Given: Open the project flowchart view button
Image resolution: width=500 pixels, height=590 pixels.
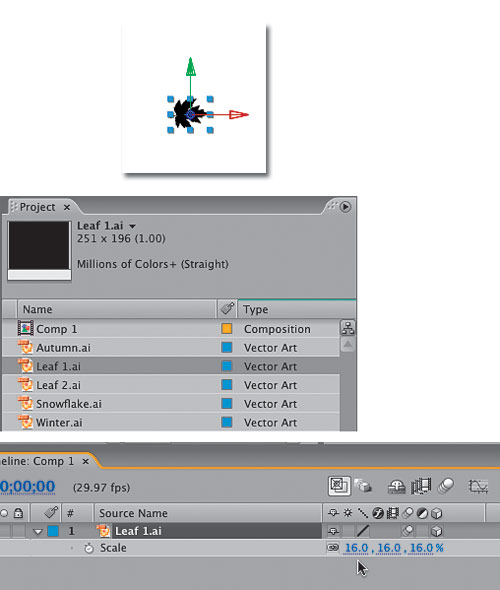Looking at the screenshot, I should point(348,328).
